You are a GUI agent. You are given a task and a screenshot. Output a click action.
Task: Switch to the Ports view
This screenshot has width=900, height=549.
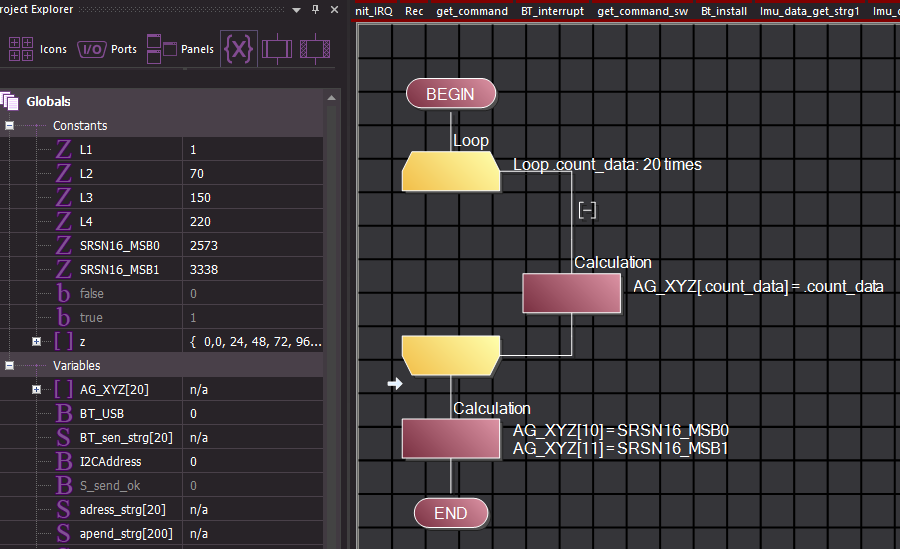tap(108, 49)
